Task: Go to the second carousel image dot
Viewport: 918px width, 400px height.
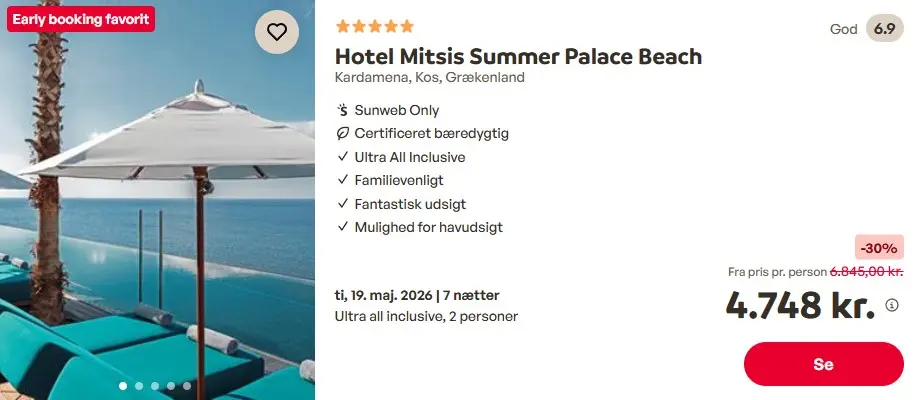Action: tap(139, 385)
